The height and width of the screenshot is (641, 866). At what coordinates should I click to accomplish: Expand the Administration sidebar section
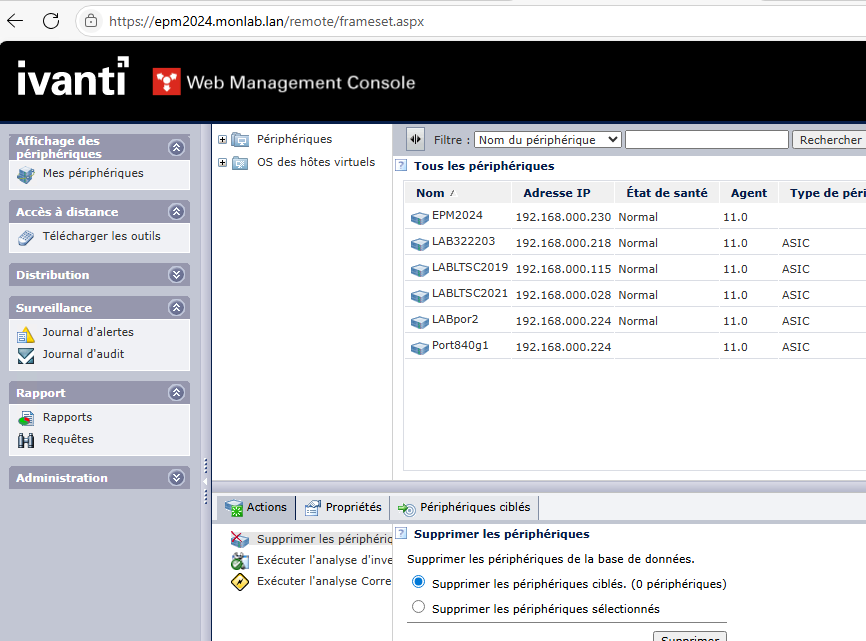click(177, 478)
